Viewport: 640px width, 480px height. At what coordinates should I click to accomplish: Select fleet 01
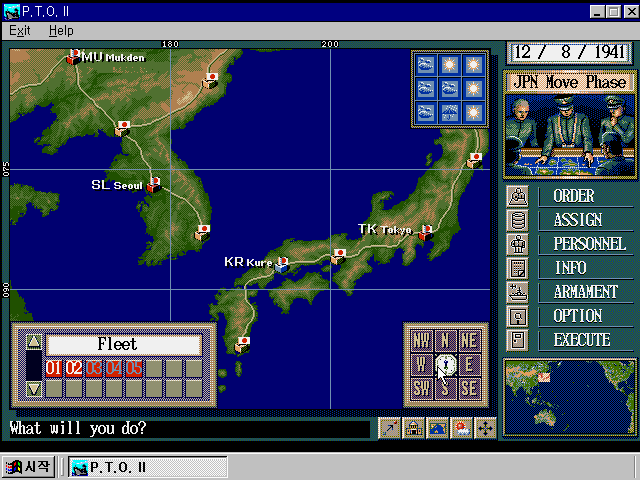[x=54, y=368]
